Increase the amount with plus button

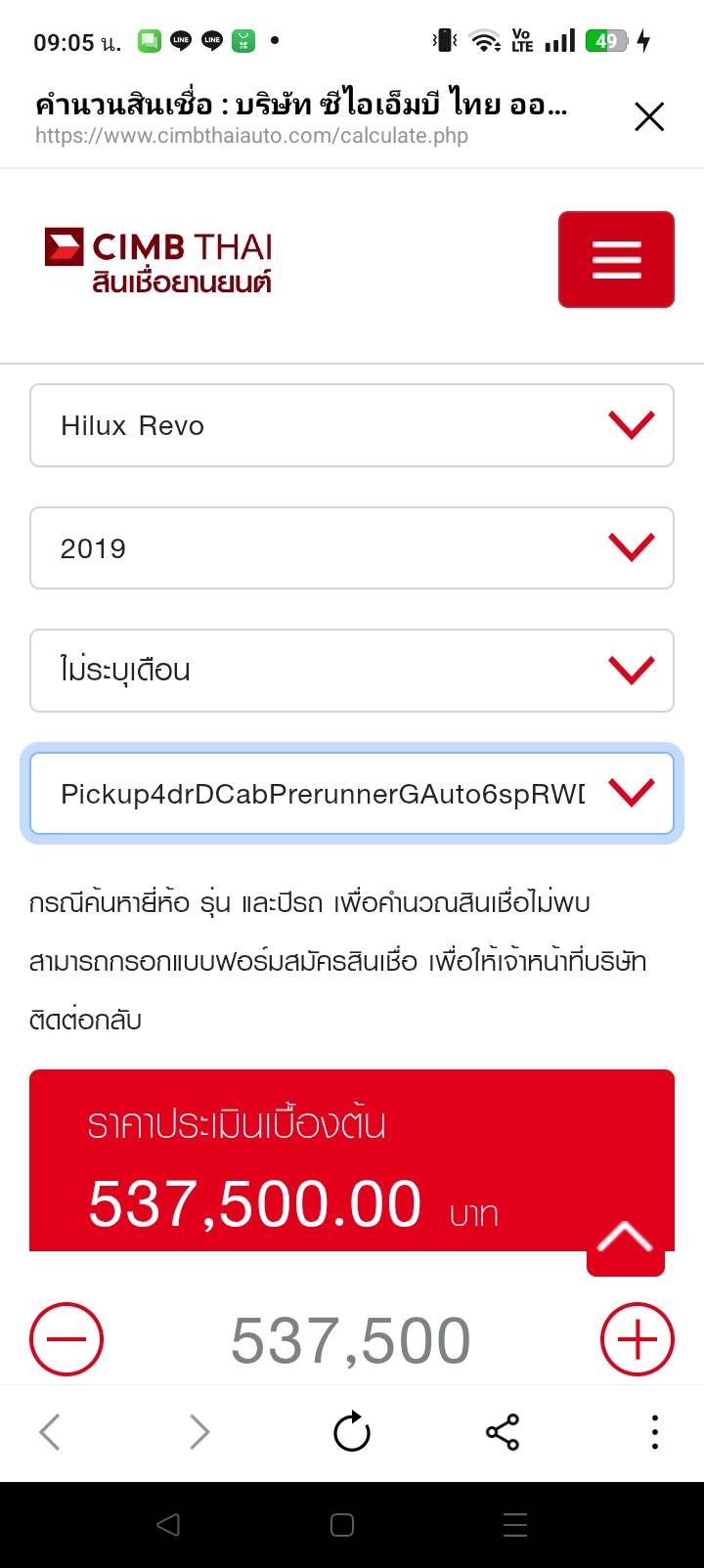637,1339
